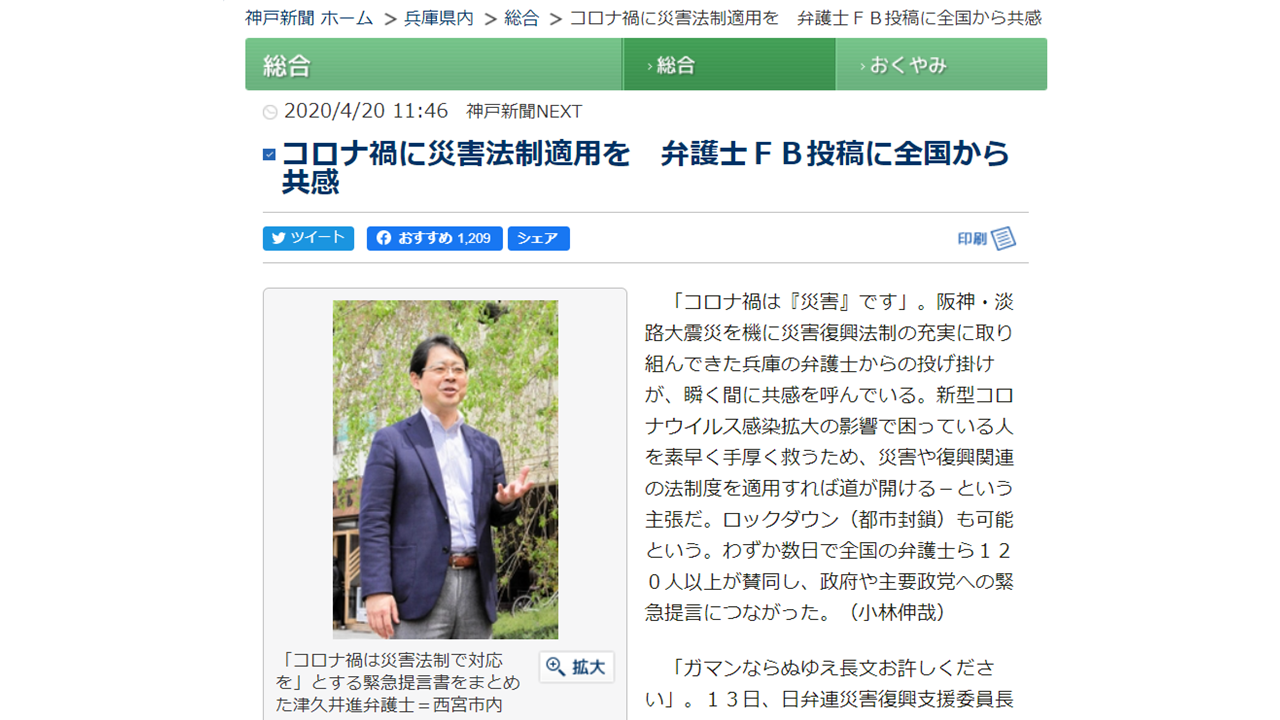Open 神戸新聞 ホーム breadcrumb link
This screenshot has width=1280, height=720.
(x=309, y=18)
